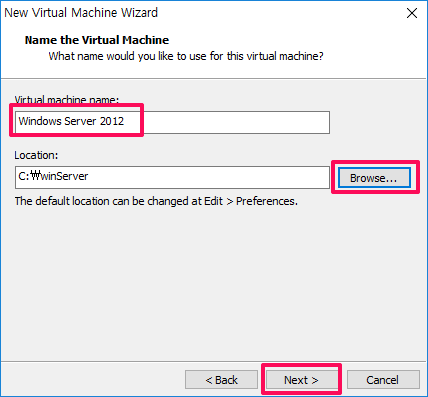Click the default location Preferences hint text
Viewport: 428px width, 397px height.
click(156, 201)
